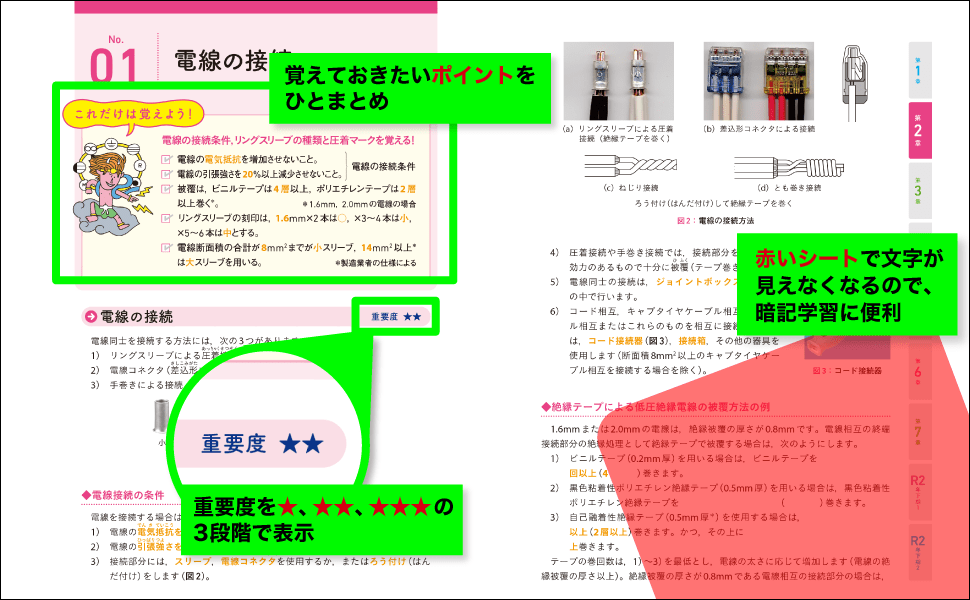The height and width of the screenshot is (600, 970).
Task: Click the line ろう付け((はんだ付け))して絶縁テープを巻く
Action: pyautogui.click(x=713, y=204)
